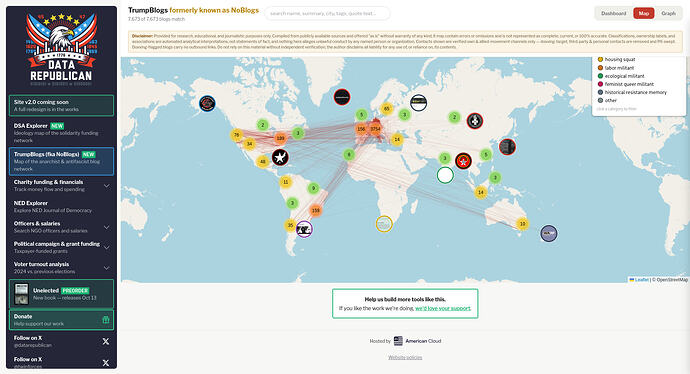
Task: Select the dark avatar marker over Japan
Action: 507,147
